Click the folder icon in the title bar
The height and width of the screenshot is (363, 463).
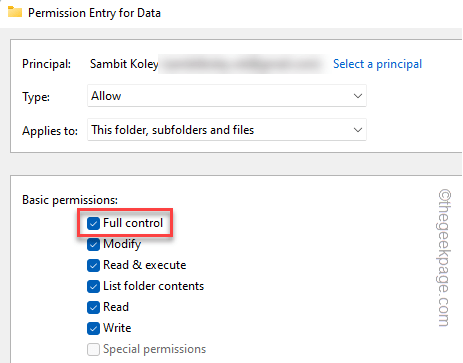click(15, 12)
